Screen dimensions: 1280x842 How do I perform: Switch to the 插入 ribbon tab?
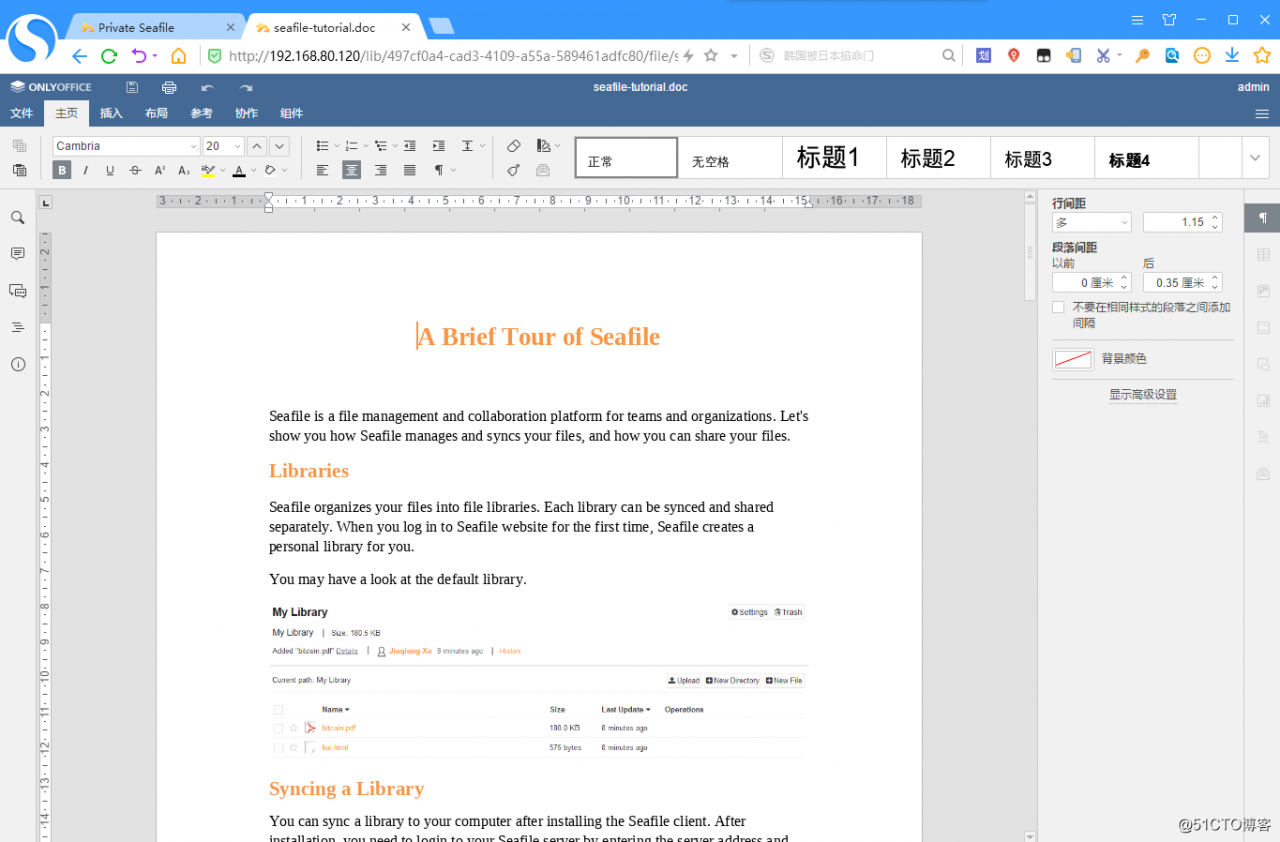[111, 113]
